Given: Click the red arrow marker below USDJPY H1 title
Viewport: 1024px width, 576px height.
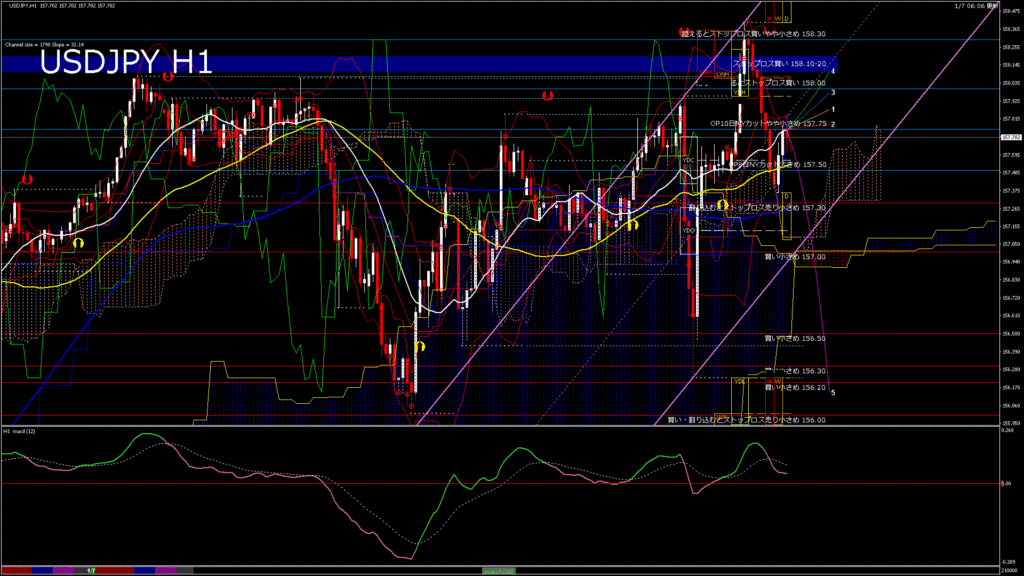Looking at the screenshot, I should (x=168, y=76).
